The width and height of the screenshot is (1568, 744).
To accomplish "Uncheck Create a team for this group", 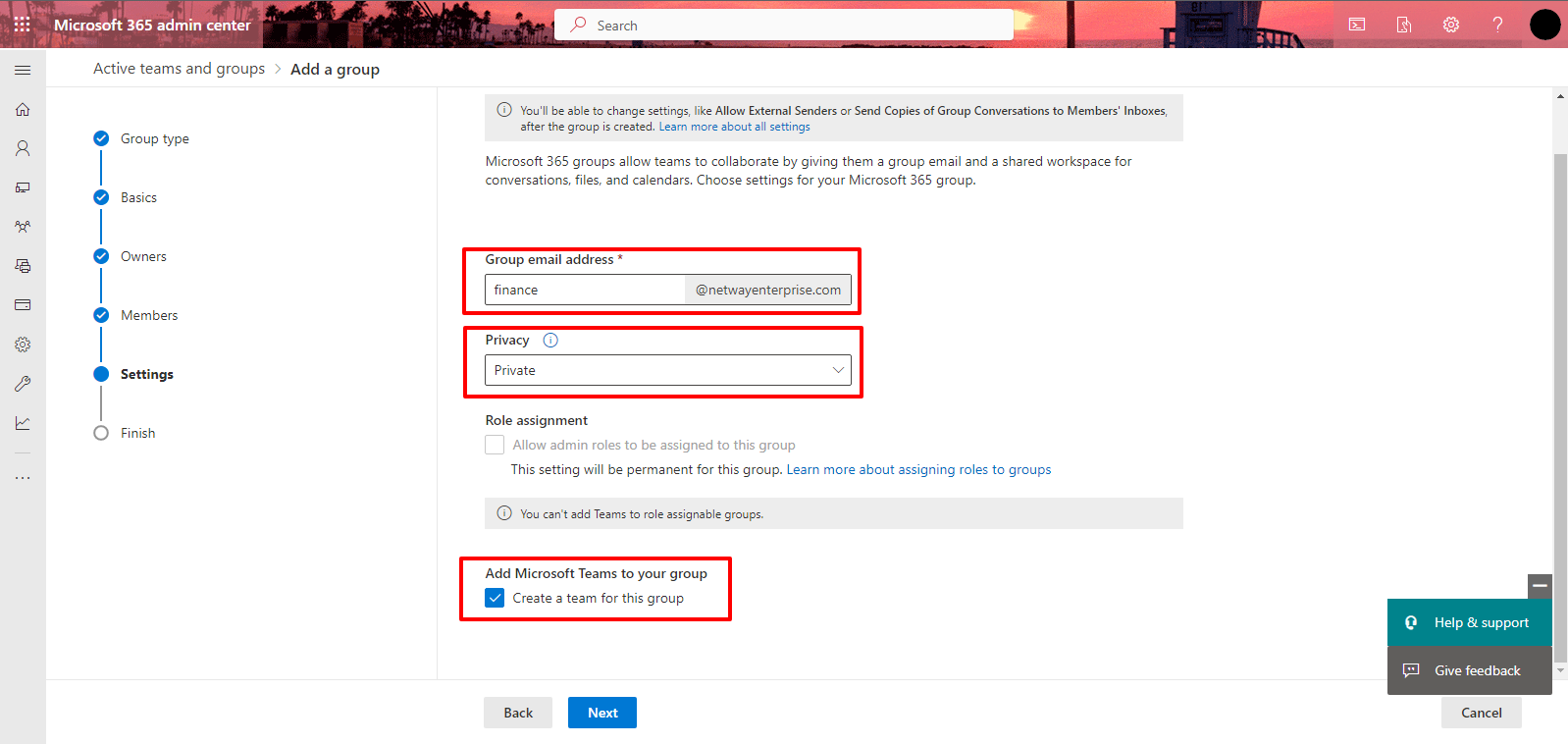I will pyautogui.click(x=496, y=598).
